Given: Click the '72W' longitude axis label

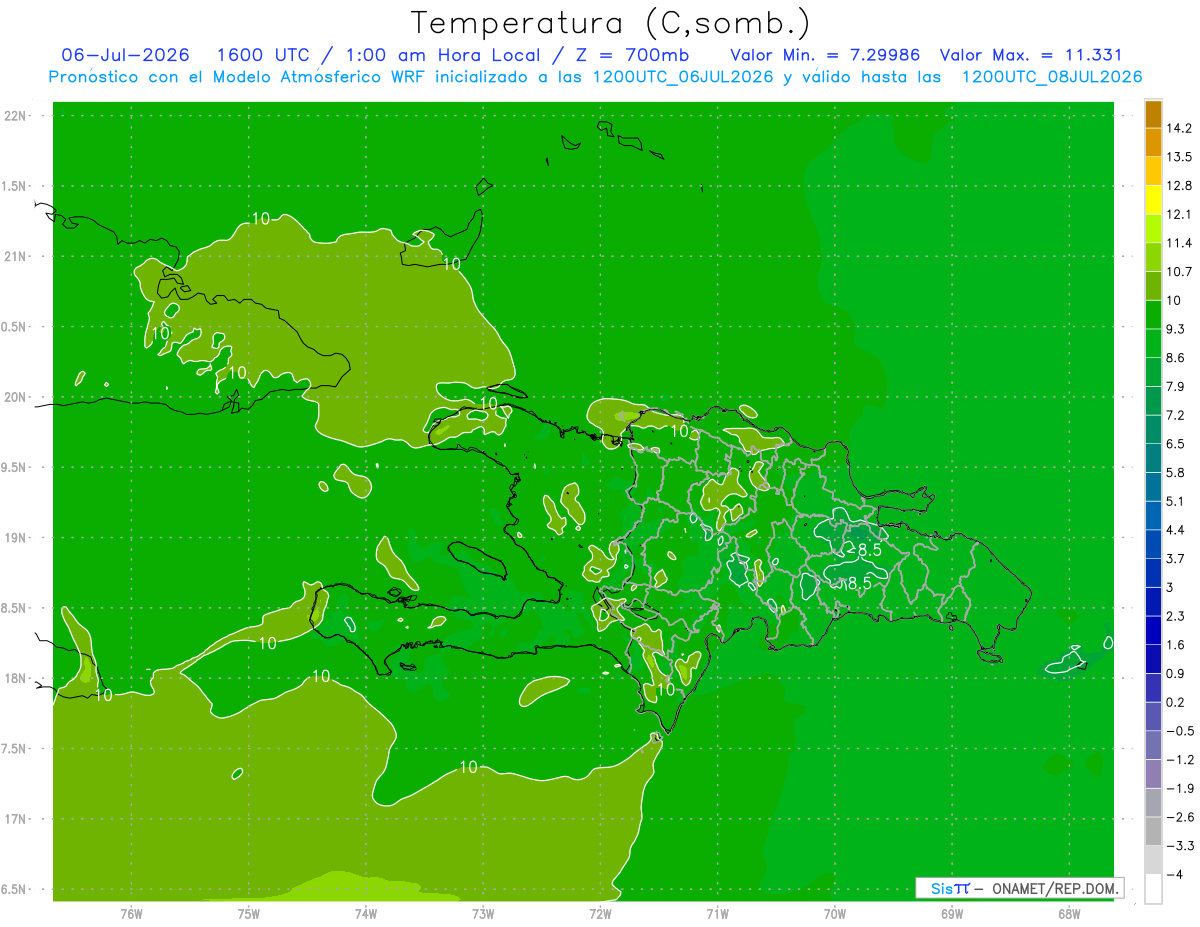Looking at the screenshot, I should click(x=600, y=914).
